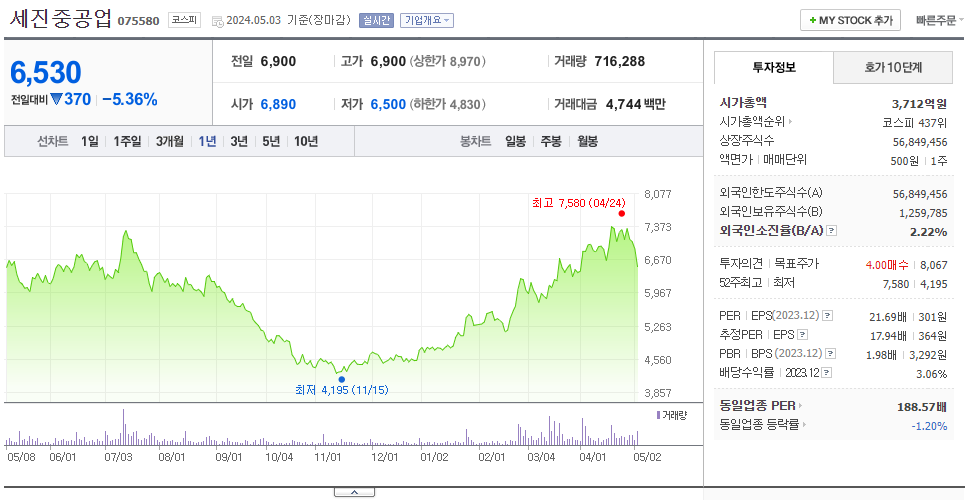Click the 코스피 437위 rank value
The height and width of the screenshot is (500, 968).
915,122
